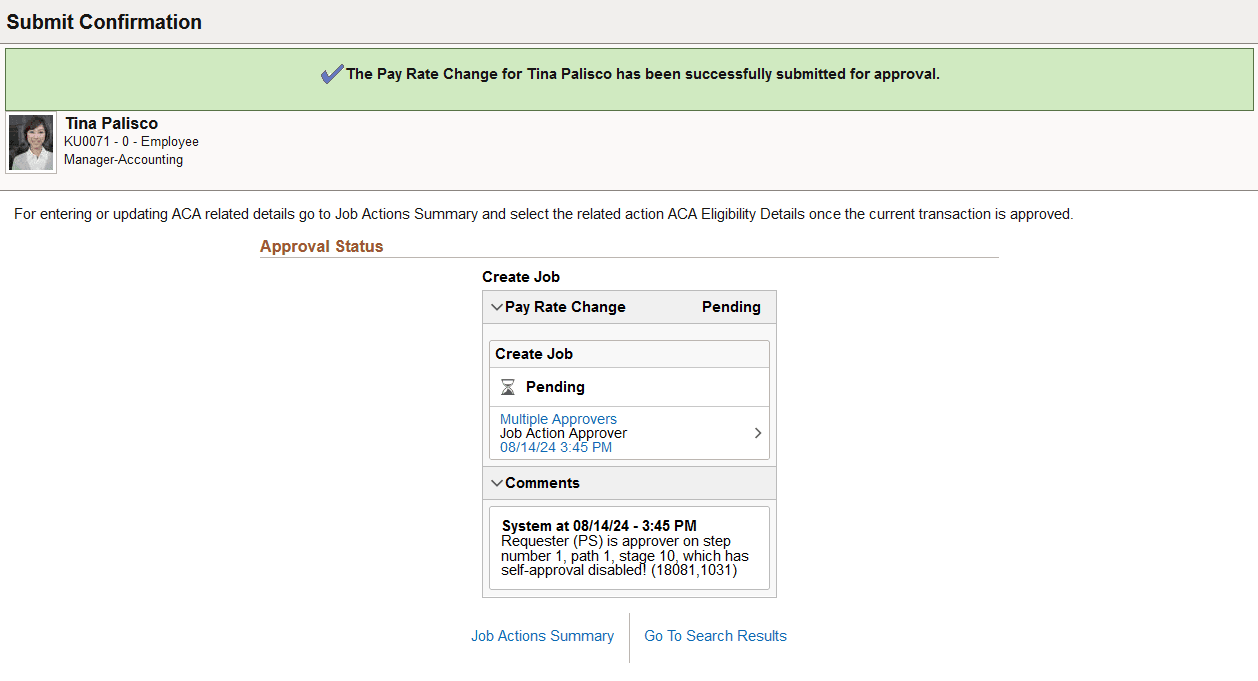Click the blue checkmark in the confirmation banner

click(331, 73)
